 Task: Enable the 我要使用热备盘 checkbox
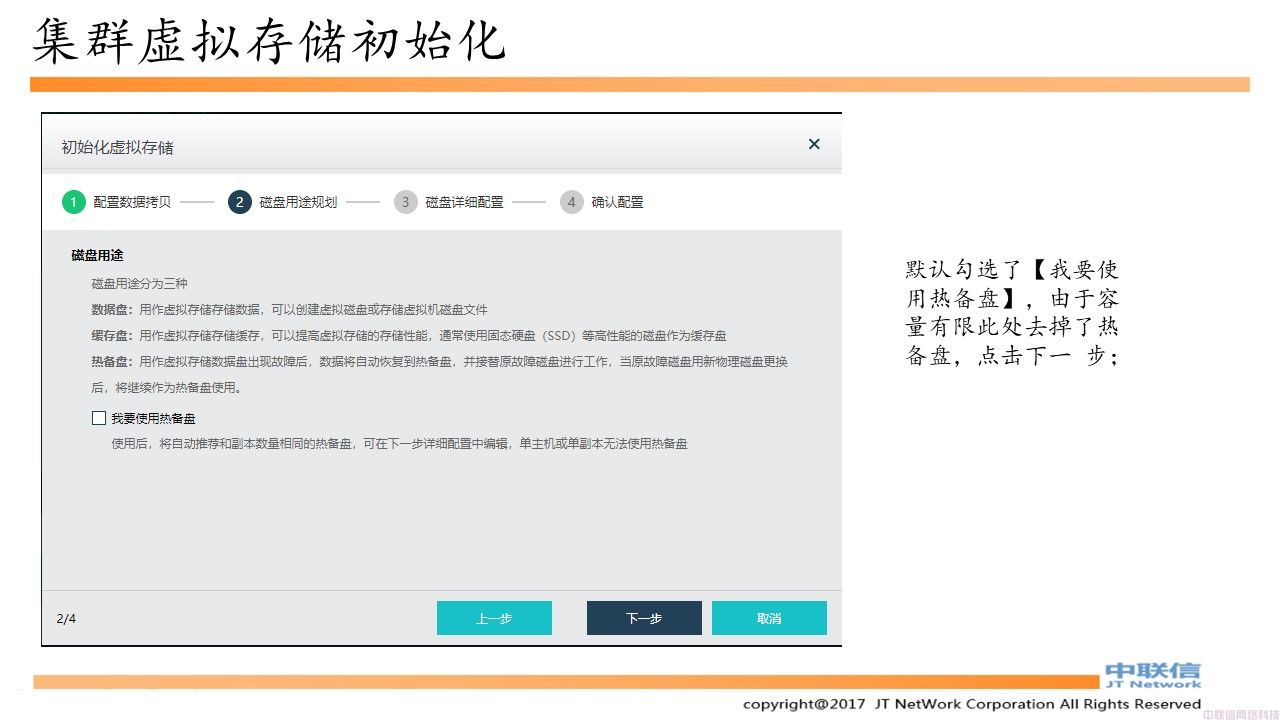pyautogui.click(x=98, y=418)
